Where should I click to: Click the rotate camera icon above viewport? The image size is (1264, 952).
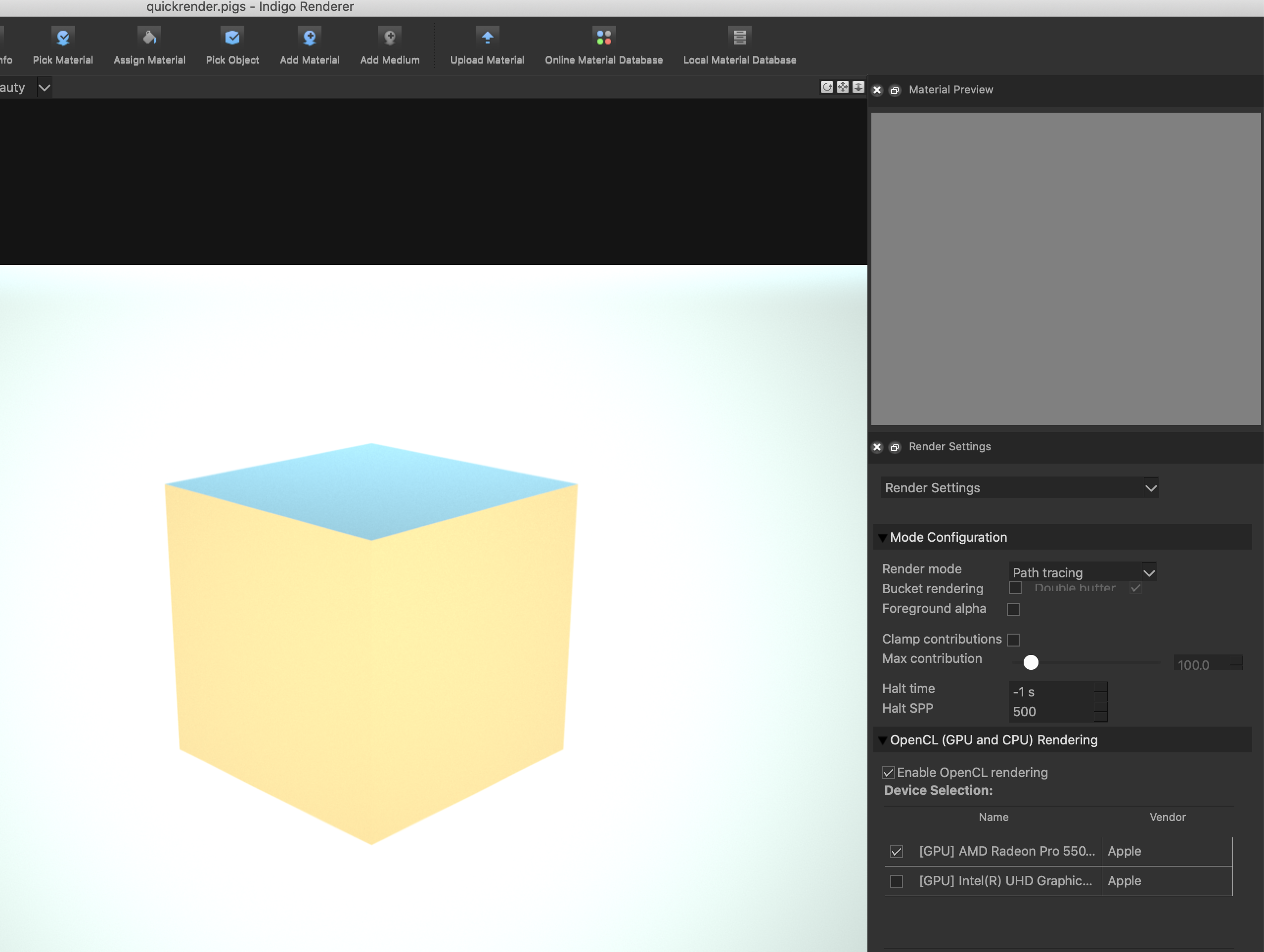(x=826, y=87)
